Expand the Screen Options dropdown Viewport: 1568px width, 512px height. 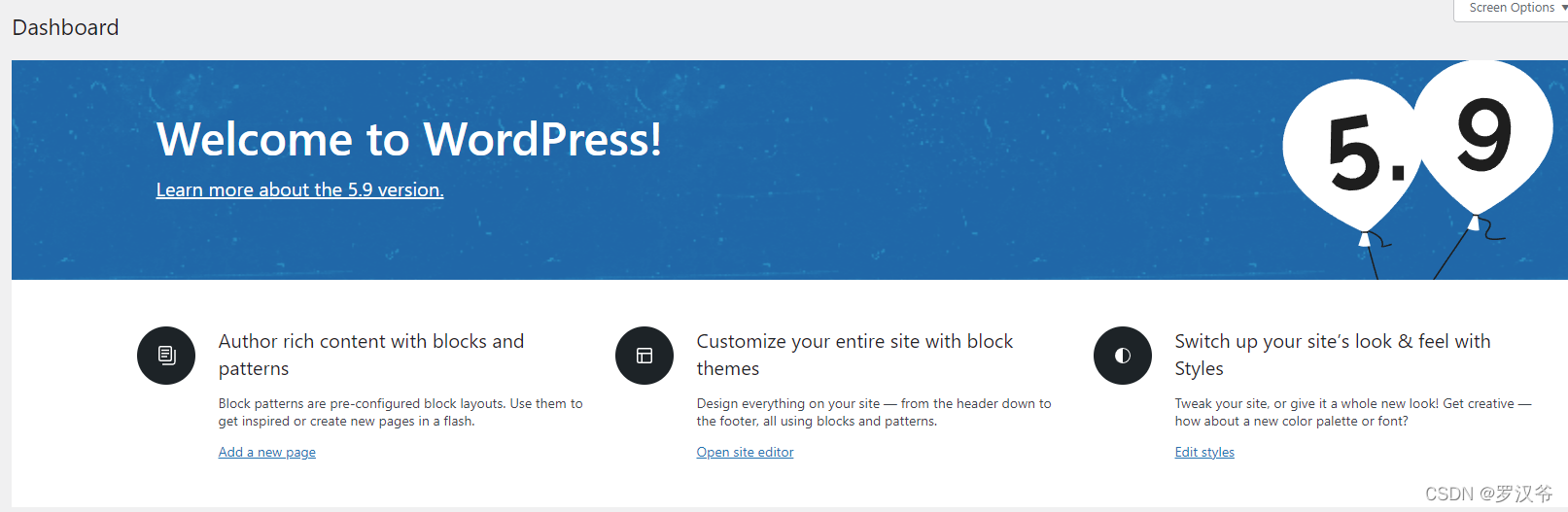click(x=1512, y=9)
